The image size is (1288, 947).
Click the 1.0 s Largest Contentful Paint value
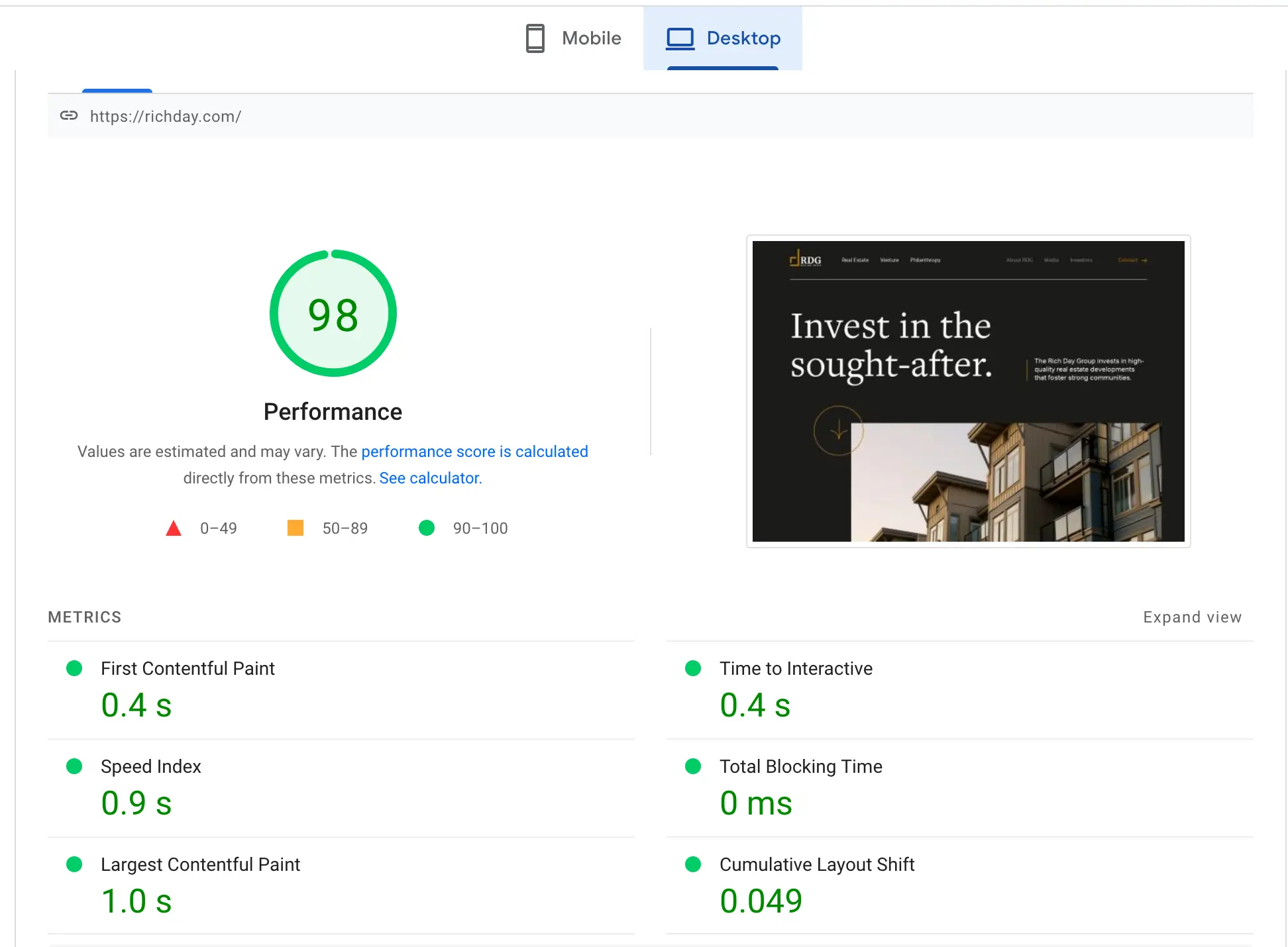136,901
